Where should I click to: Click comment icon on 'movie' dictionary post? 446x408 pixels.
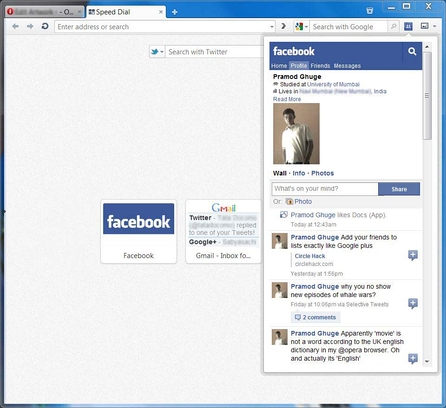pyautogui.click(x=413, y=359)
